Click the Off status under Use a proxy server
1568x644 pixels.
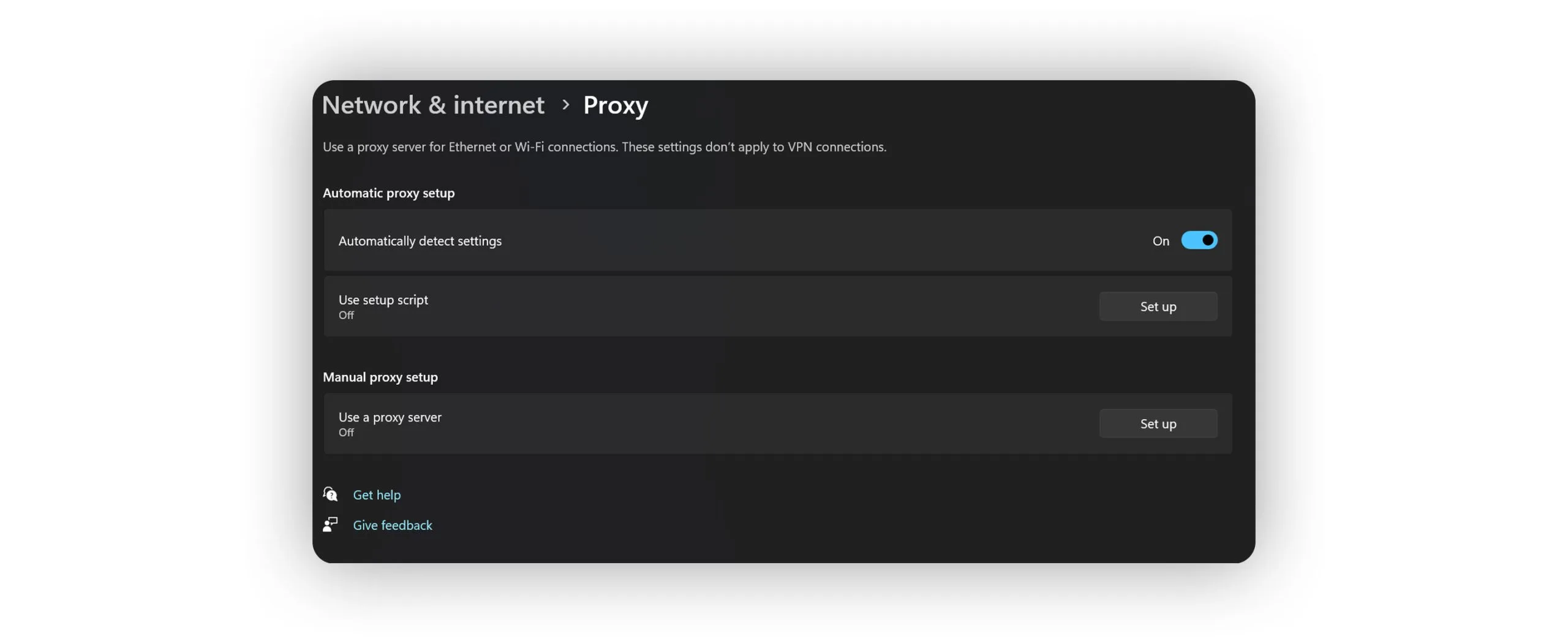346,432
